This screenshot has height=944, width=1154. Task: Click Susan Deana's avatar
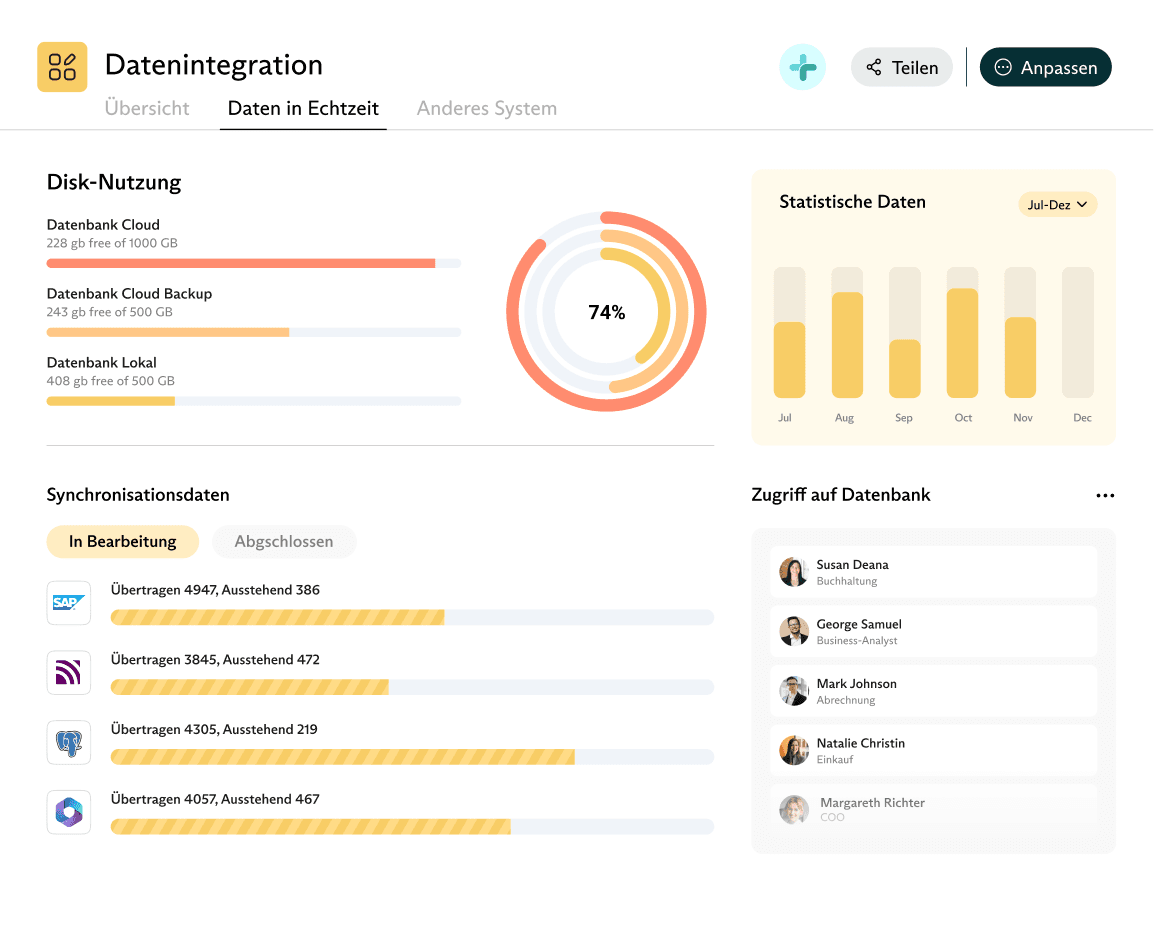(794, 572)
